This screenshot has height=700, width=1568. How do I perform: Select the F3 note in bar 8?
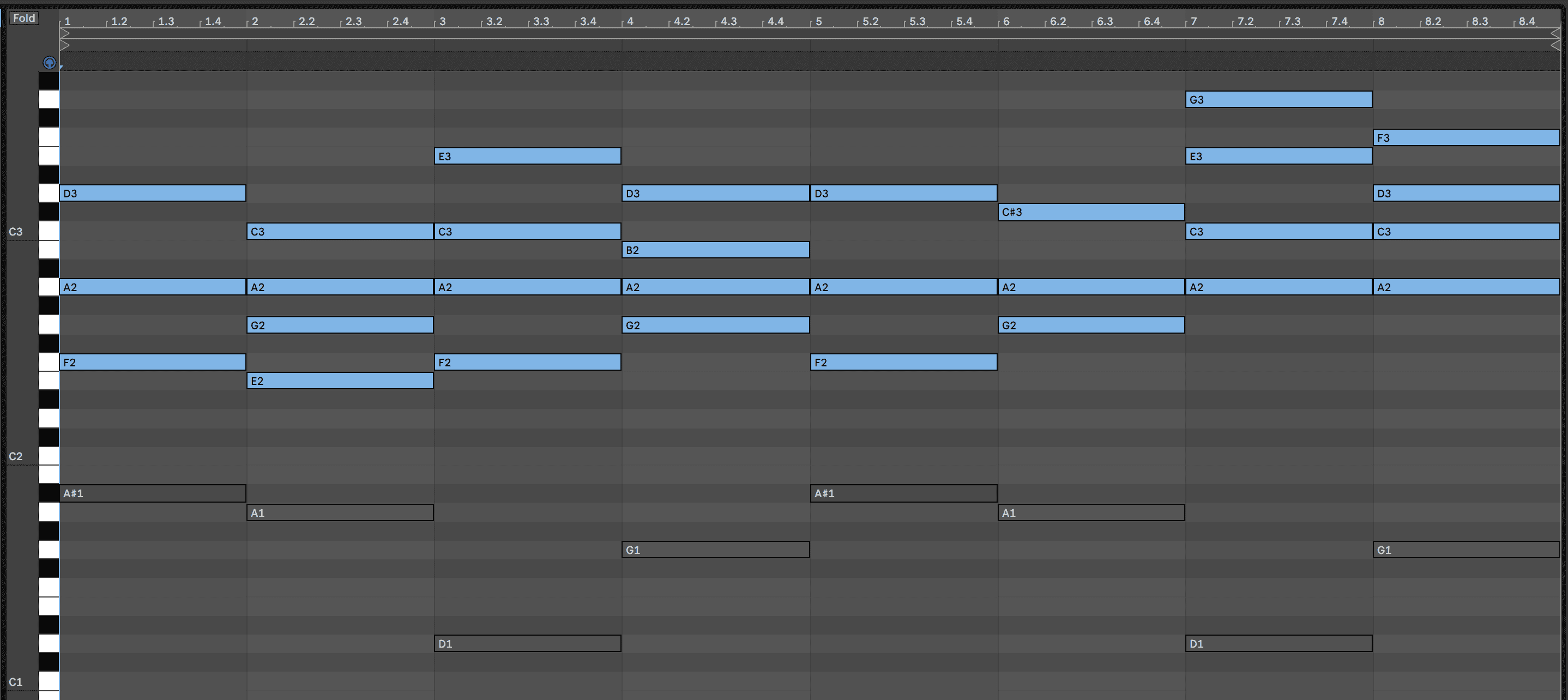pyautogui.click(x=1466, y=137)
